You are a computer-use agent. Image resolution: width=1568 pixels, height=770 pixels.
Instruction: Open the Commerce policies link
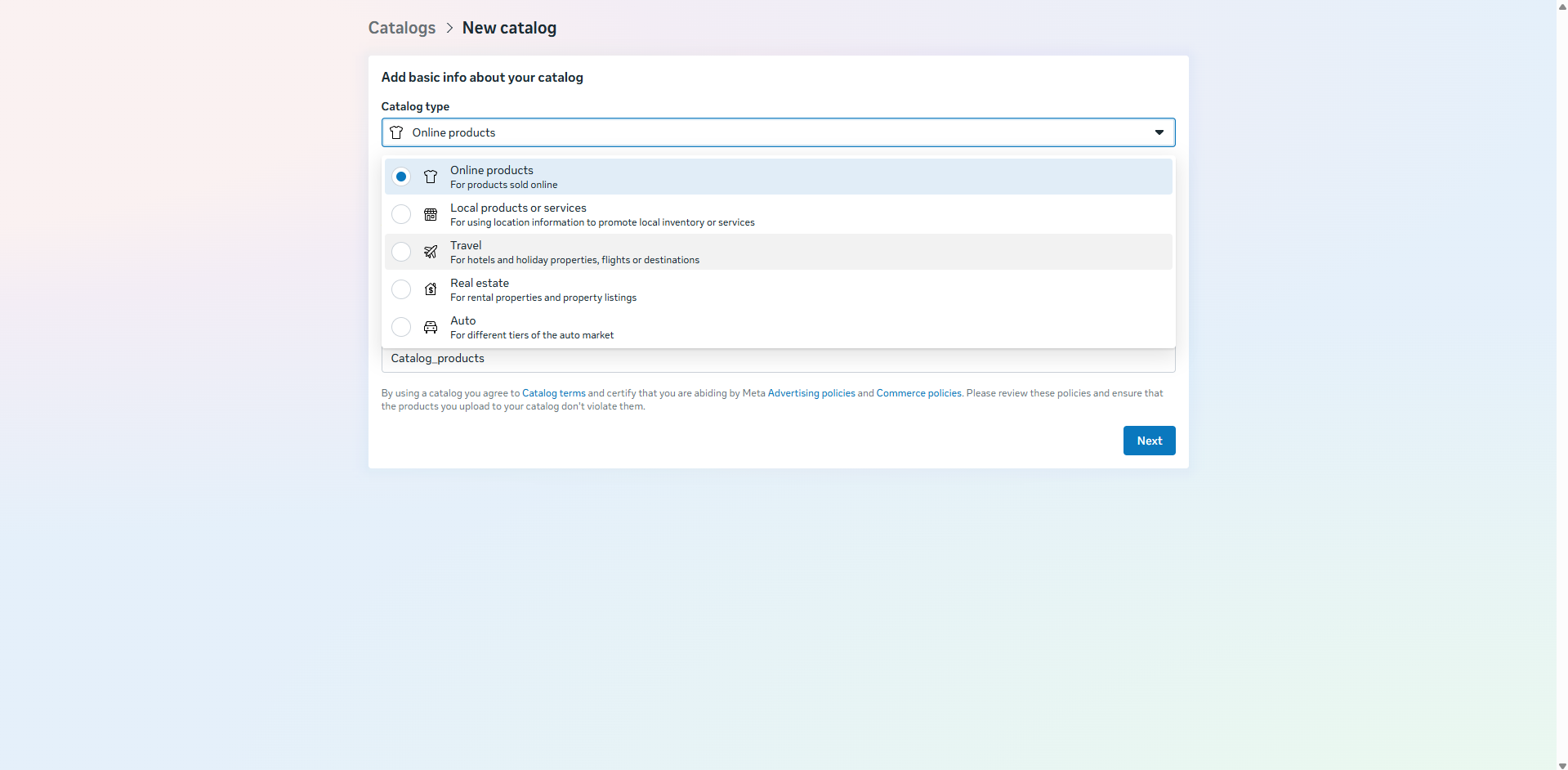click(919, 393)
